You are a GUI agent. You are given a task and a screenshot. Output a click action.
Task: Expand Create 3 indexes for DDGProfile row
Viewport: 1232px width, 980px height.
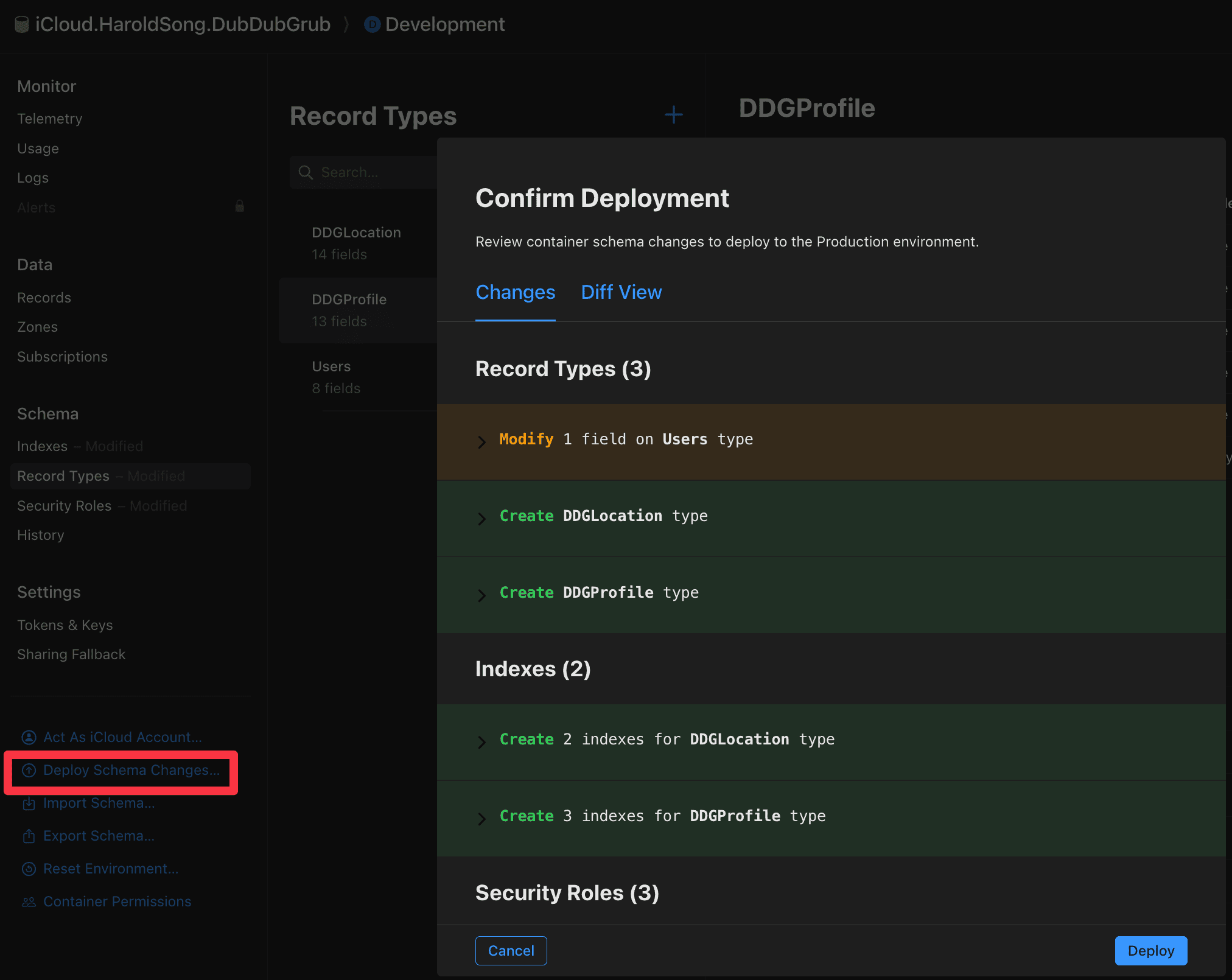point(481,818)
